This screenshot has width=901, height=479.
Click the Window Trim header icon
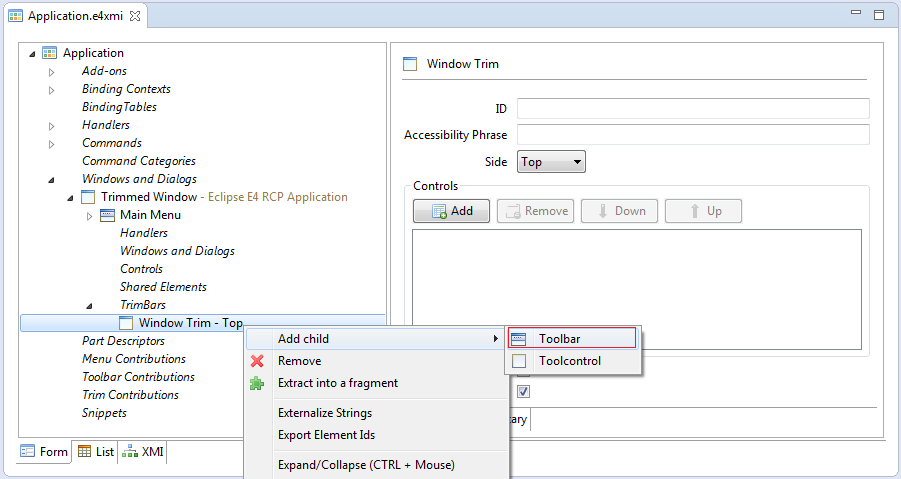click(410, 64)
